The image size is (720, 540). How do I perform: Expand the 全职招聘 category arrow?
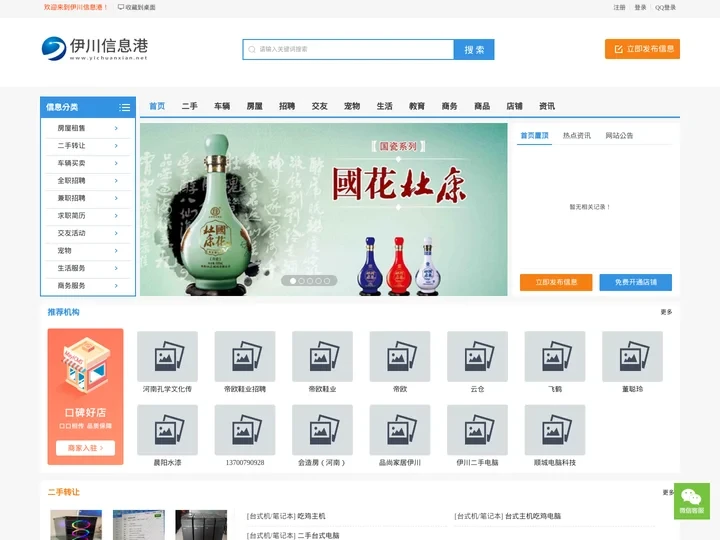pyautogui.click(x=116, y=181)
